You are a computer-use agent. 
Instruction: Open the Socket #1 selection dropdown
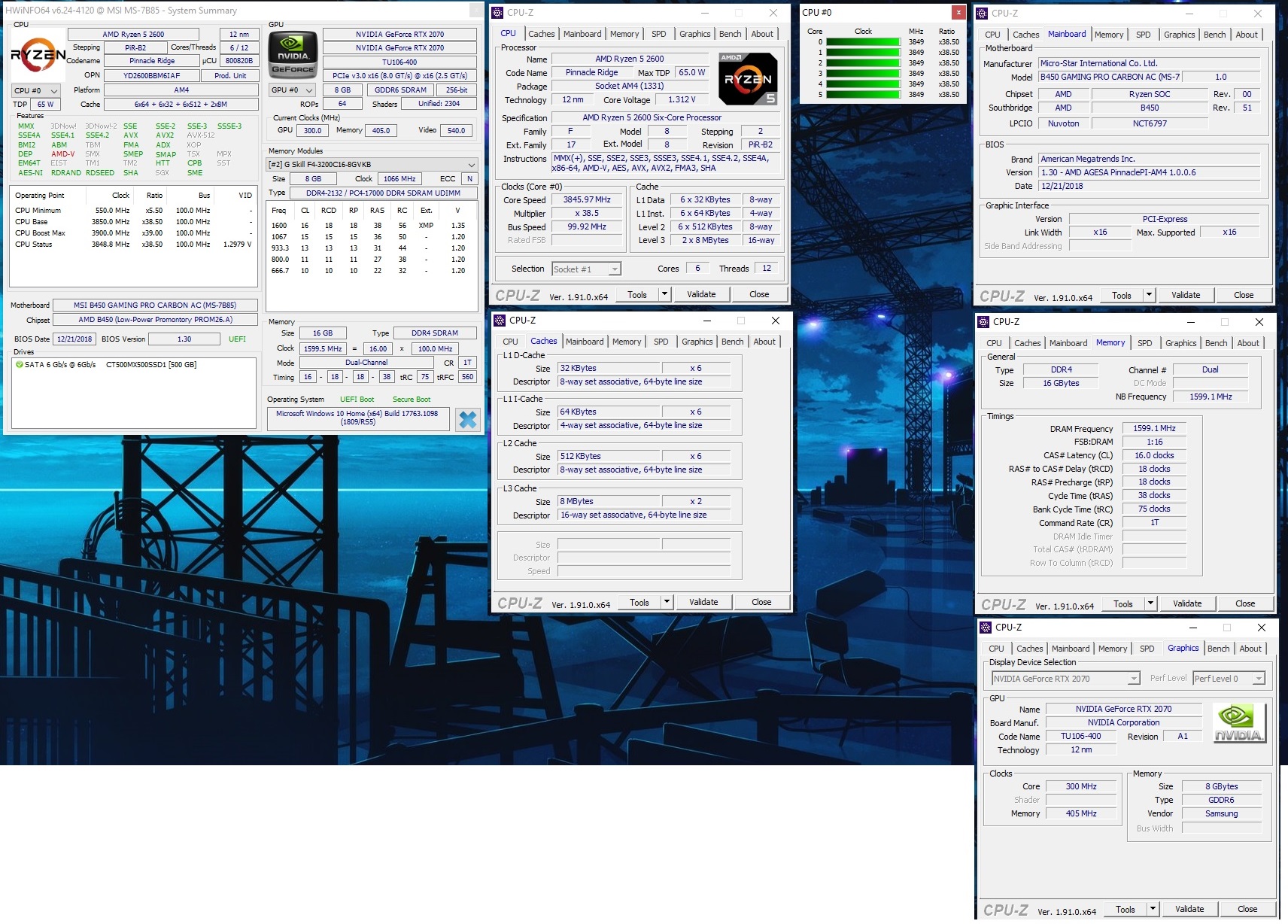[x=586, y=269]
